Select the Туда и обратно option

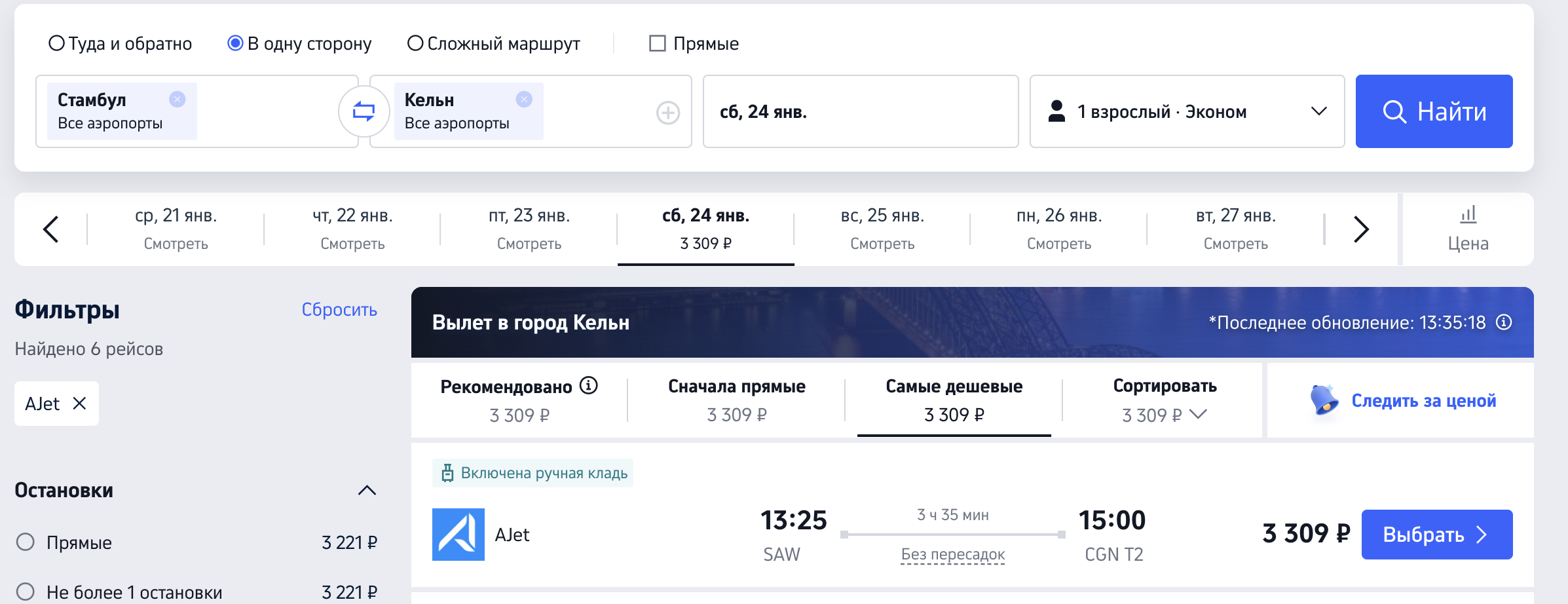pyautogui.click(x=57, y=43)
